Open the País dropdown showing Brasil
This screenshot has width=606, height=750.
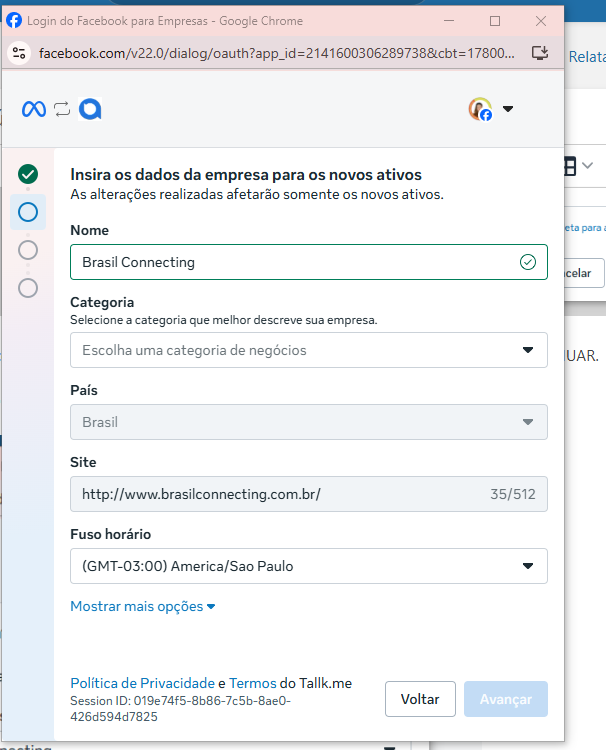point(309,422)
